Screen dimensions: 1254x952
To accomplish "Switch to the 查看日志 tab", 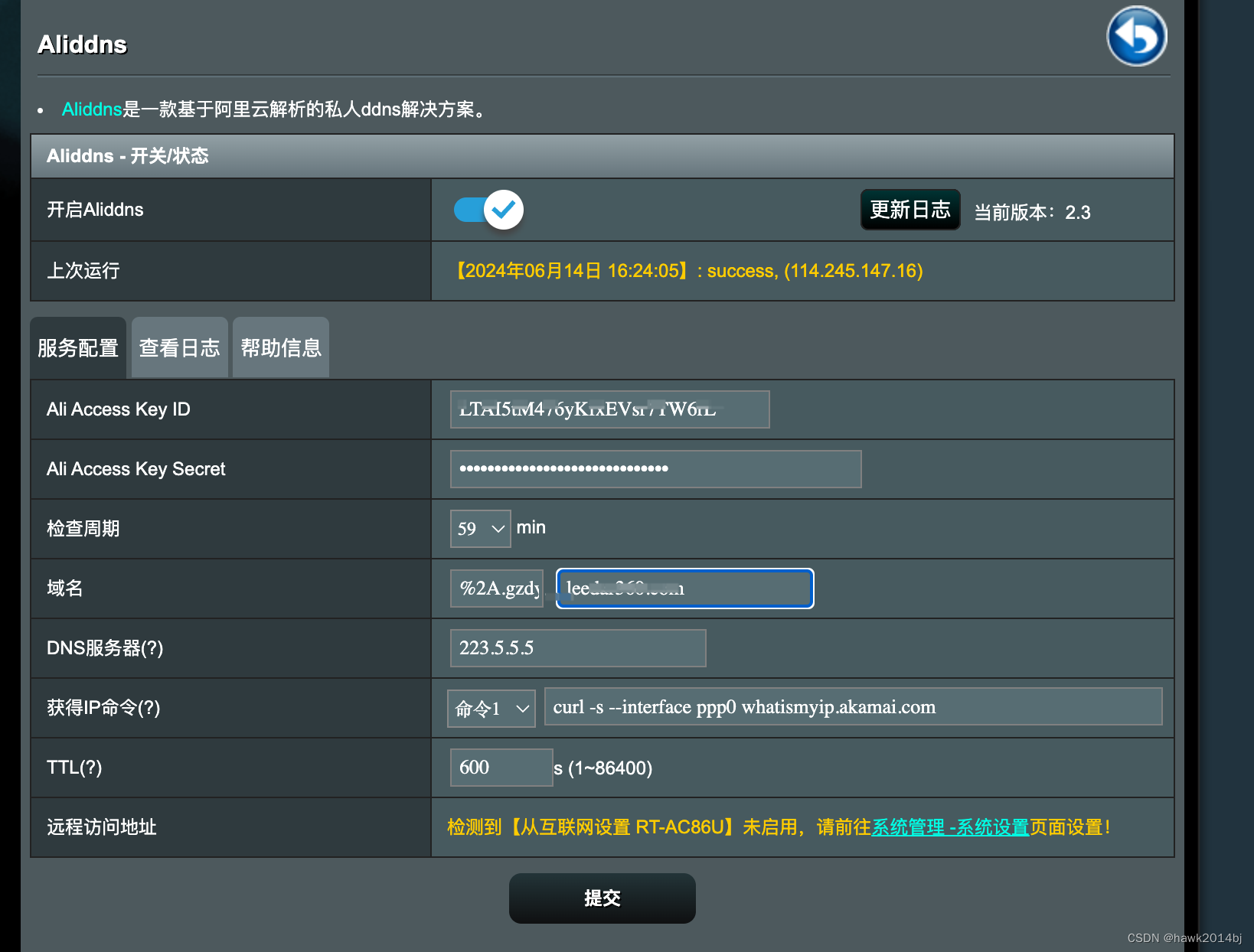I will 178,347.
